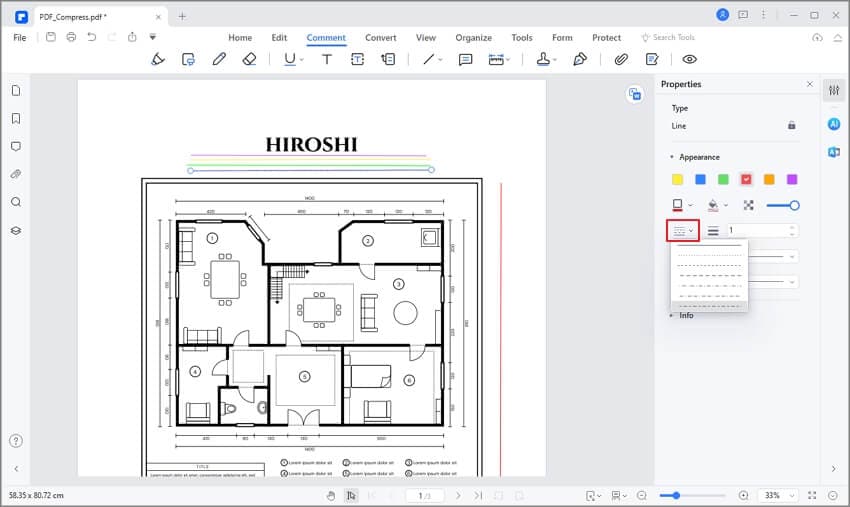Viewport: 850px width, 507px height.
Task: Open the fill color dropdown
Action: [726, 205]
